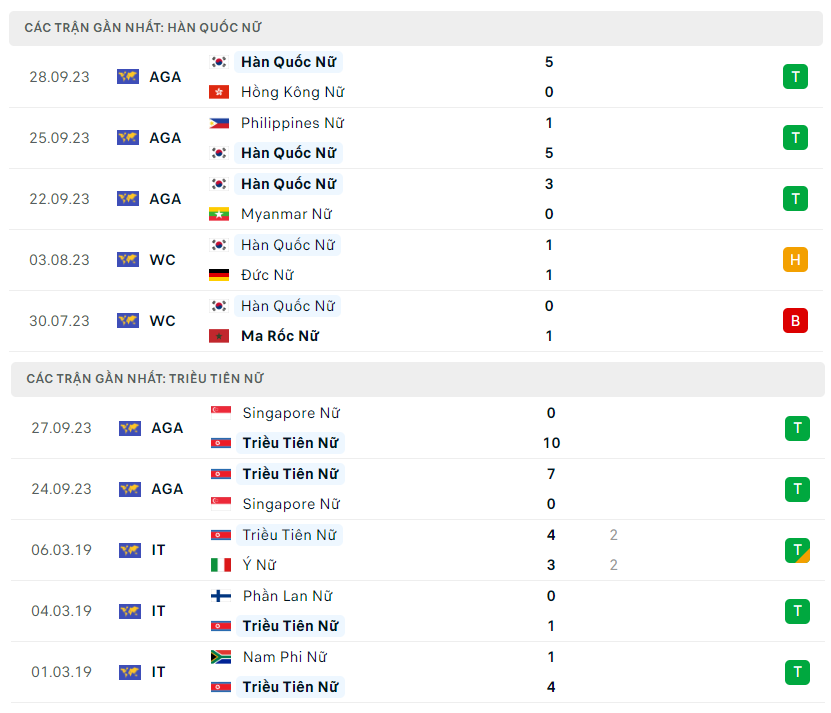This screenshot has height=713, width=831.
Task: Click the green T badge for 28.09.23 match
Action: click(x=795, y=77)
